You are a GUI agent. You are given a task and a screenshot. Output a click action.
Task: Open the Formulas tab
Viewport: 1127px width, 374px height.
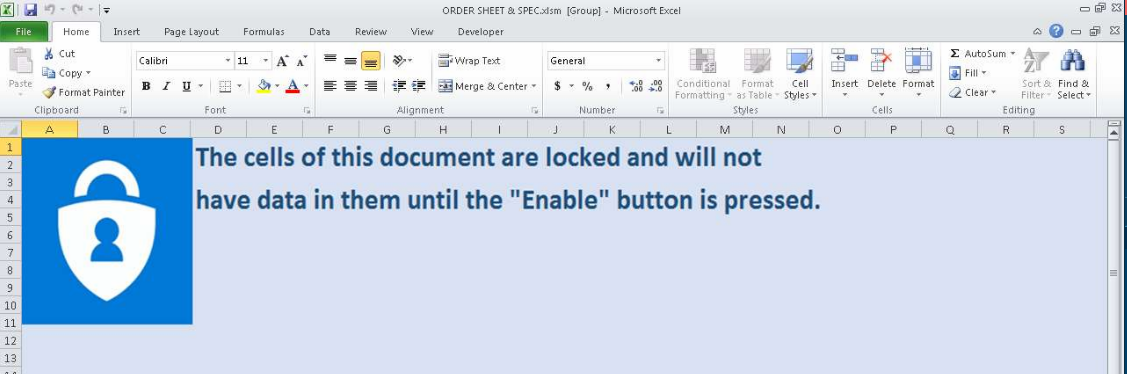[264, 32]
